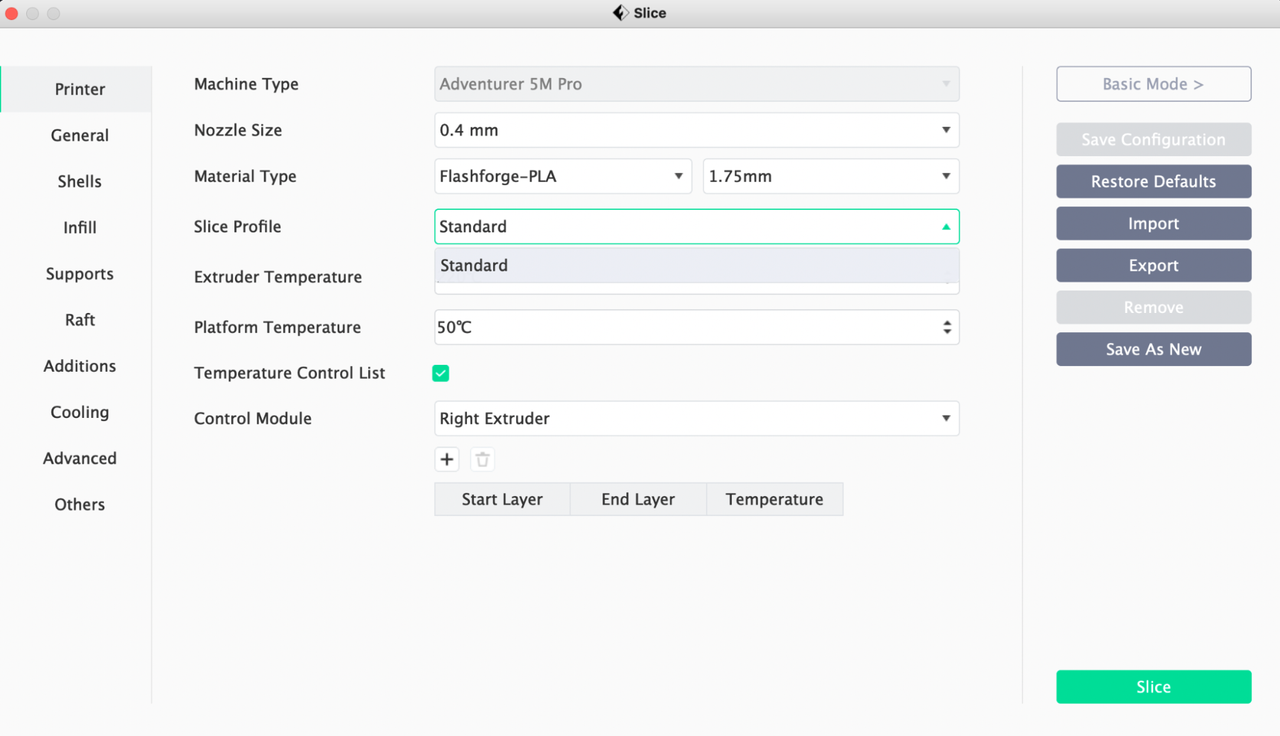The width and height of the screenshot is (1280, 736).
Task: Open the Supports settings tab
Action: coord(77,273)
